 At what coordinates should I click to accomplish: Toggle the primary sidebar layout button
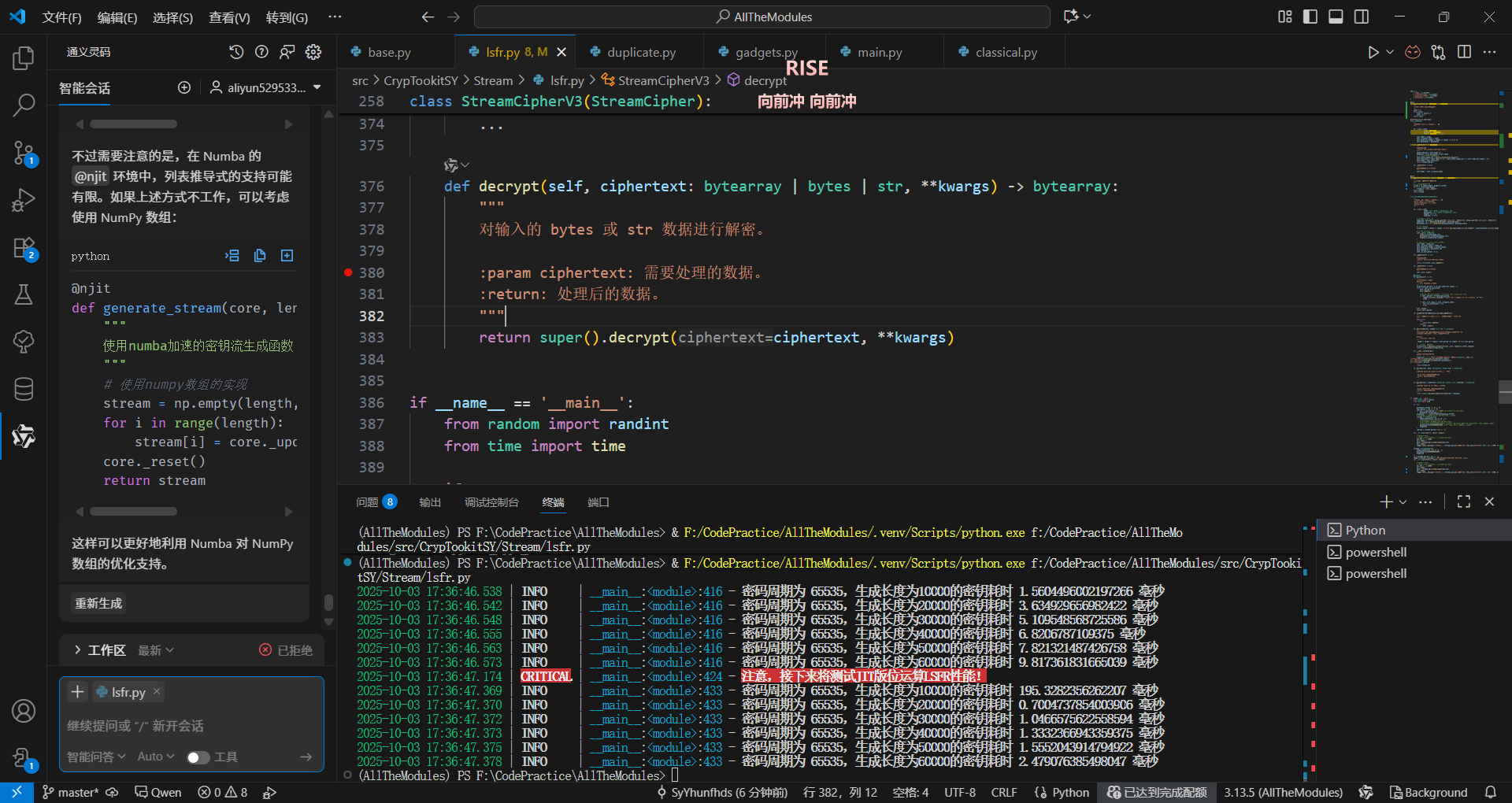1310,17
